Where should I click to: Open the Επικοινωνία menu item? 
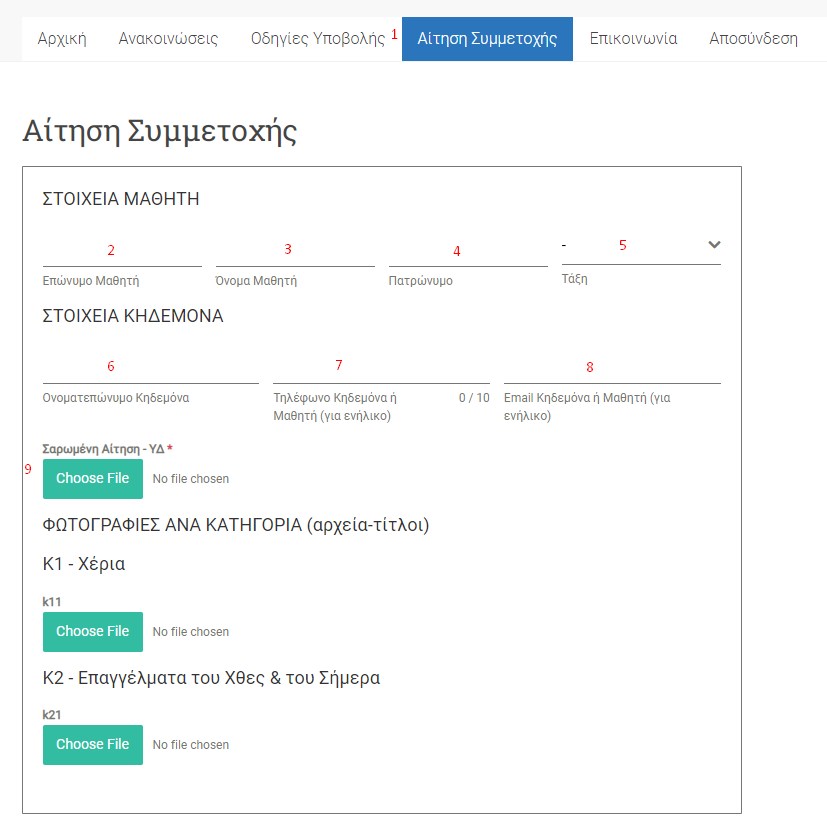click(x=633, y=39)
